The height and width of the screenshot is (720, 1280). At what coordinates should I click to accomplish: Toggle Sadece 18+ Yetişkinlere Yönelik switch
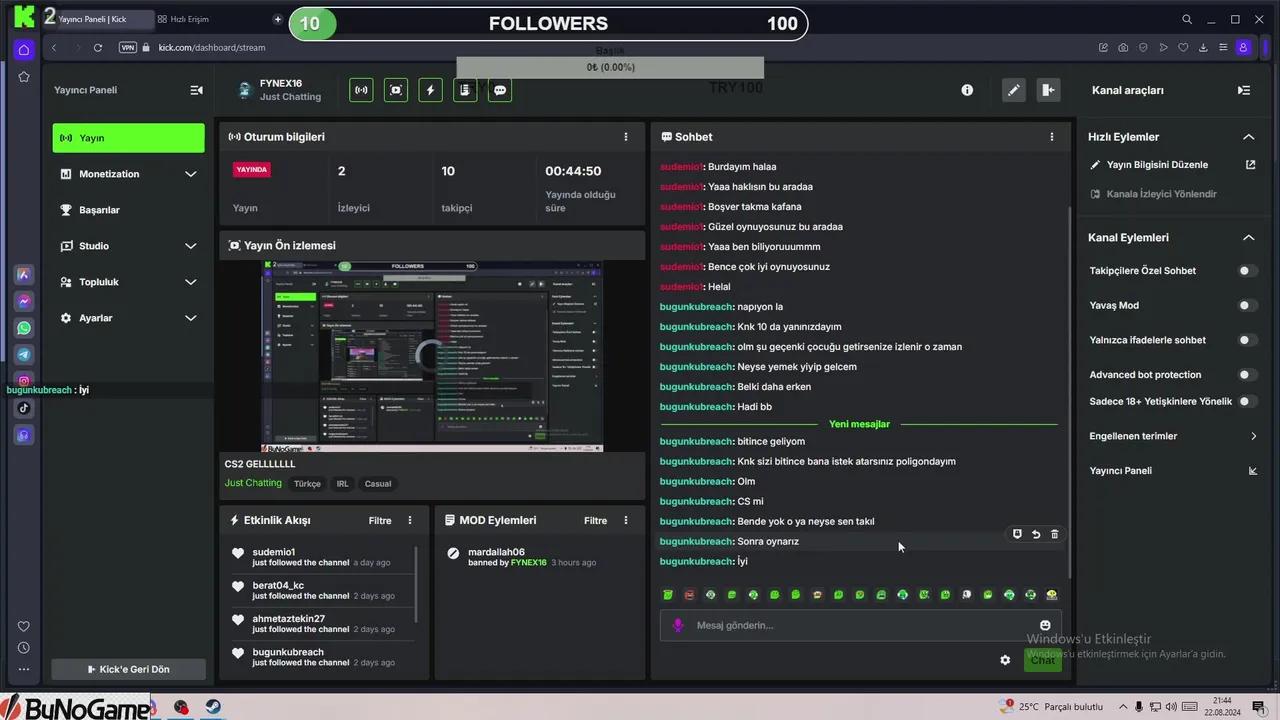tap(1247, 401)
